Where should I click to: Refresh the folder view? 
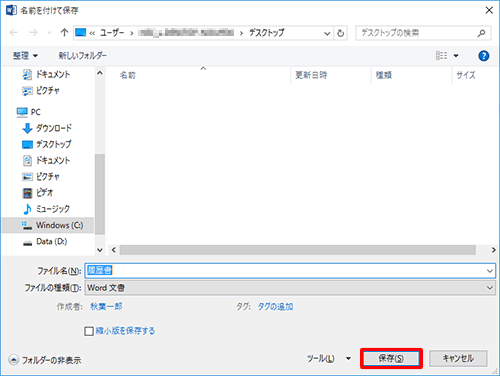340,33
